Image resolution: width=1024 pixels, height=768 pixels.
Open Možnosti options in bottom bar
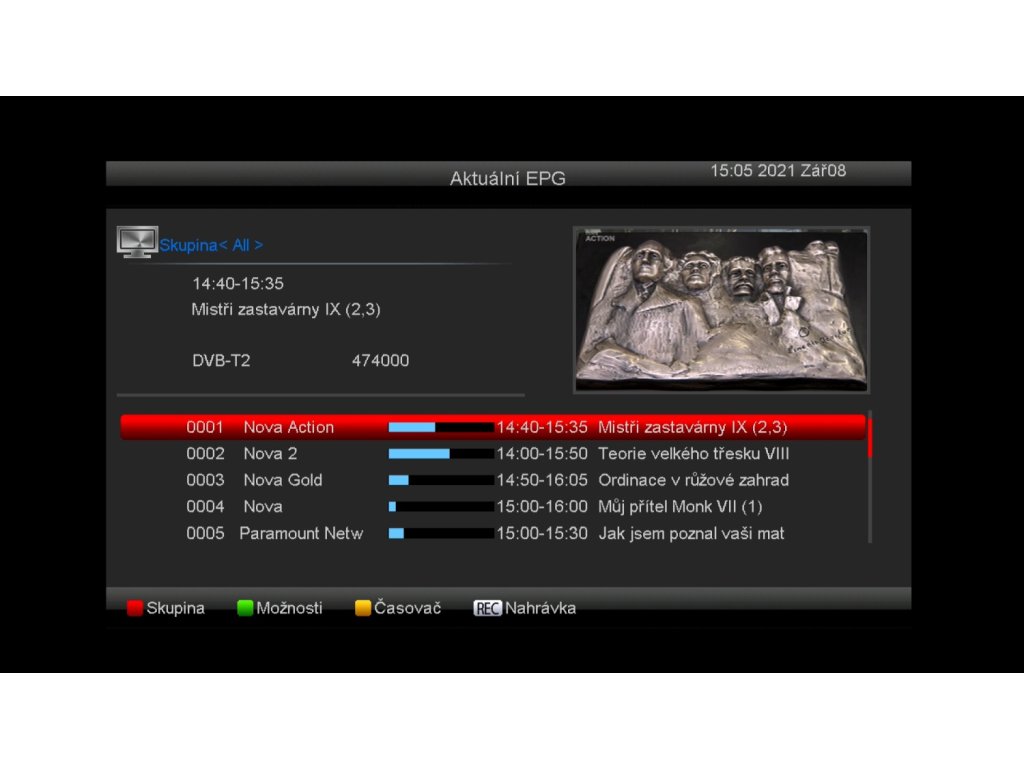click(x=289, y=608)
